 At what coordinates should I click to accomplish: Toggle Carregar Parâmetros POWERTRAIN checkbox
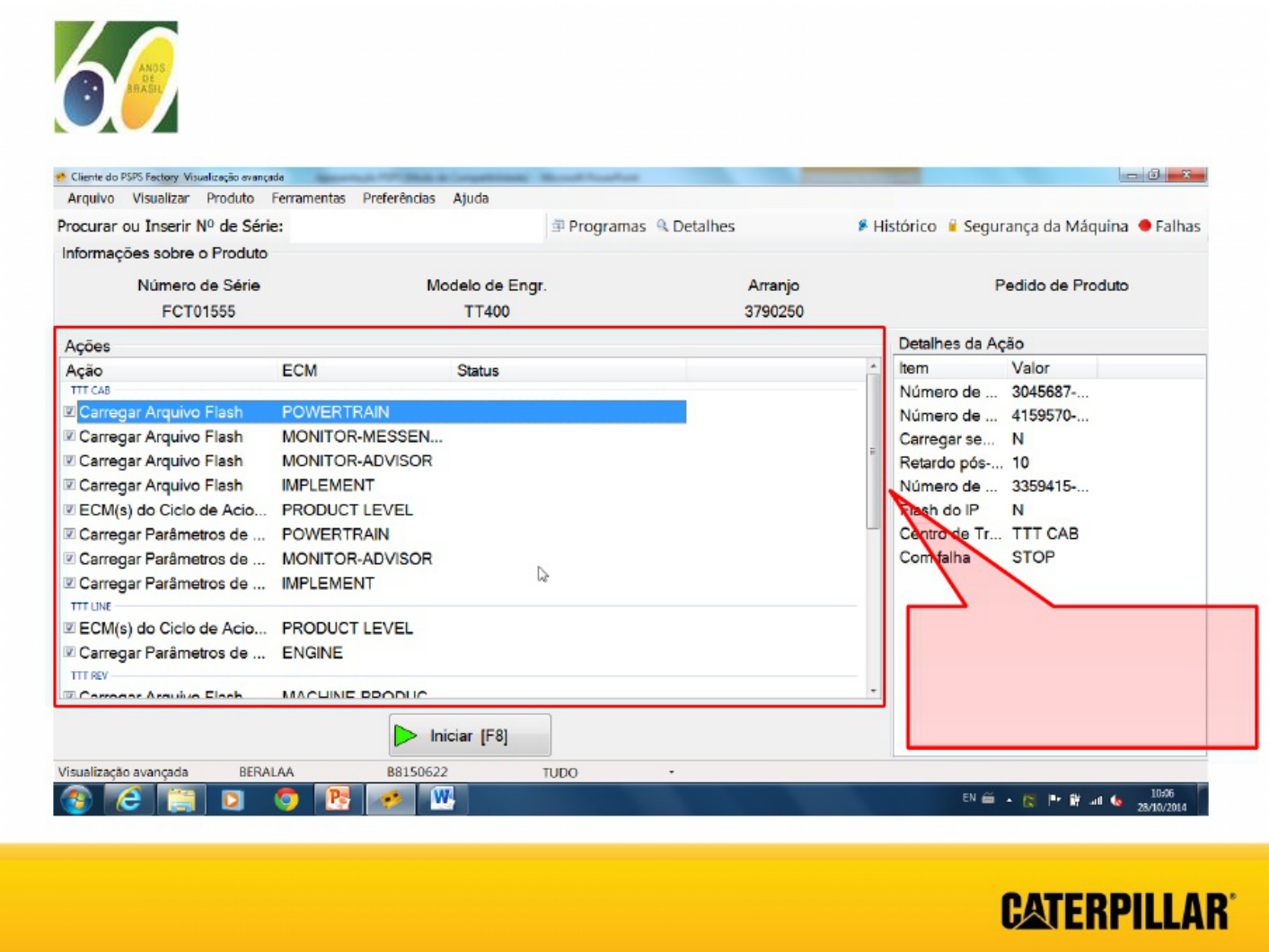point(69,534)
